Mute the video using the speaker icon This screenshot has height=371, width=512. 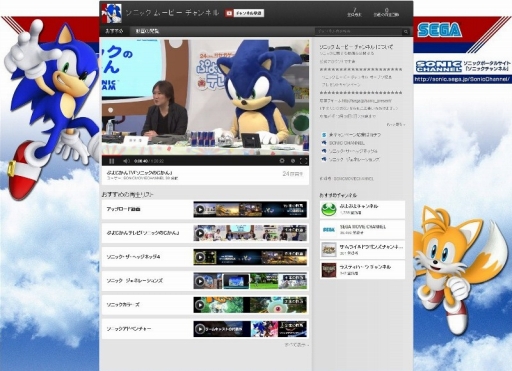(x=126, y=161)
